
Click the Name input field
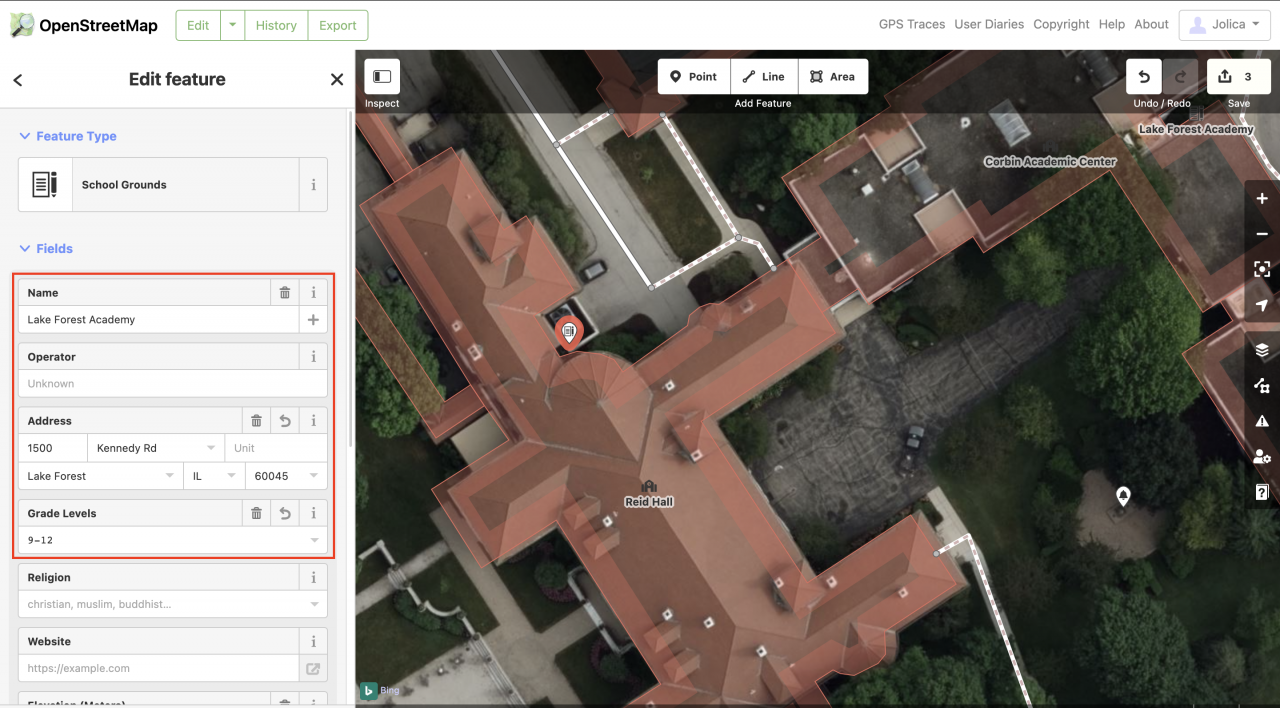159,320
